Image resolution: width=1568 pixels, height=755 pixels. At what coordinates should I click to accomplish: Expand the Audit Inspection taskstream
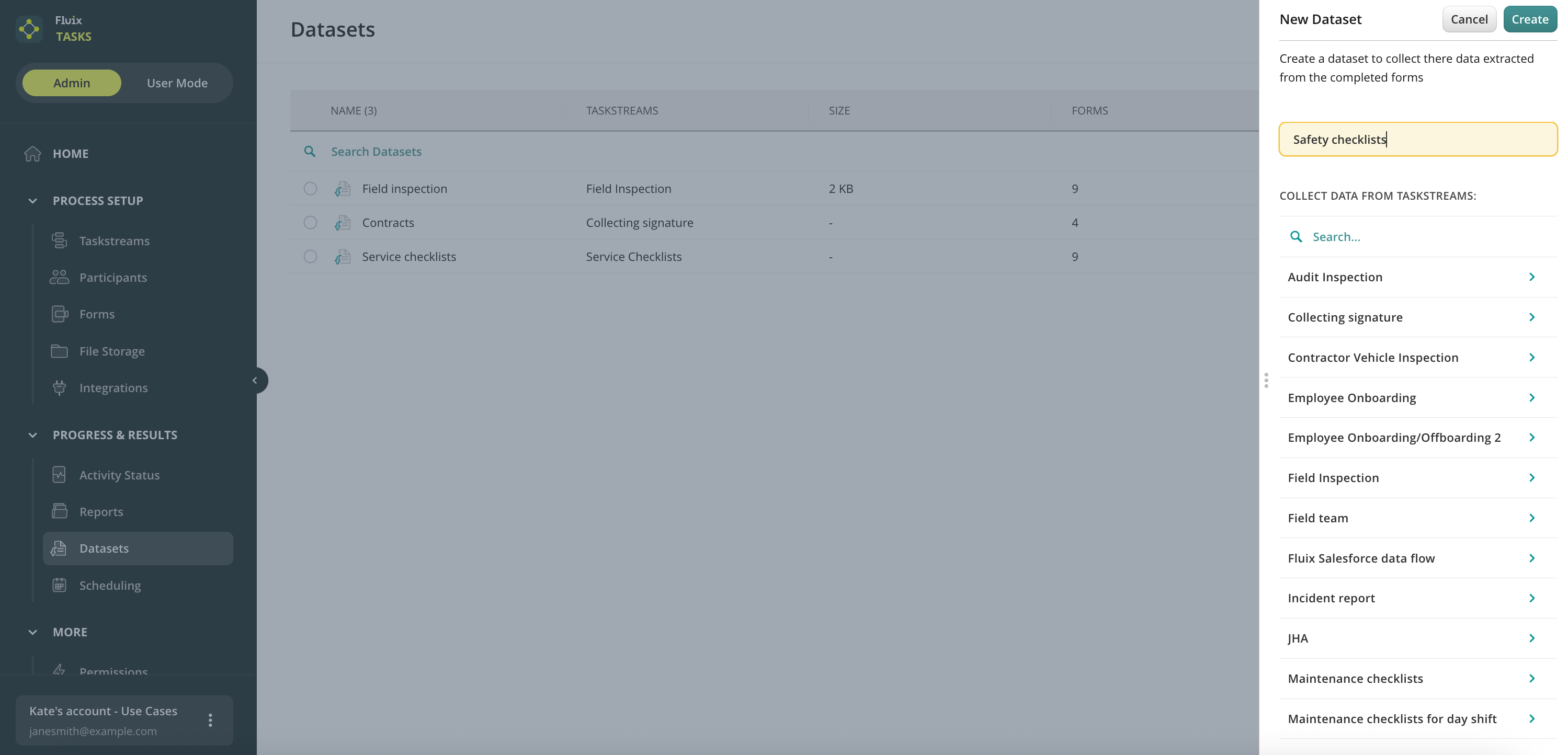[1531, 277]
